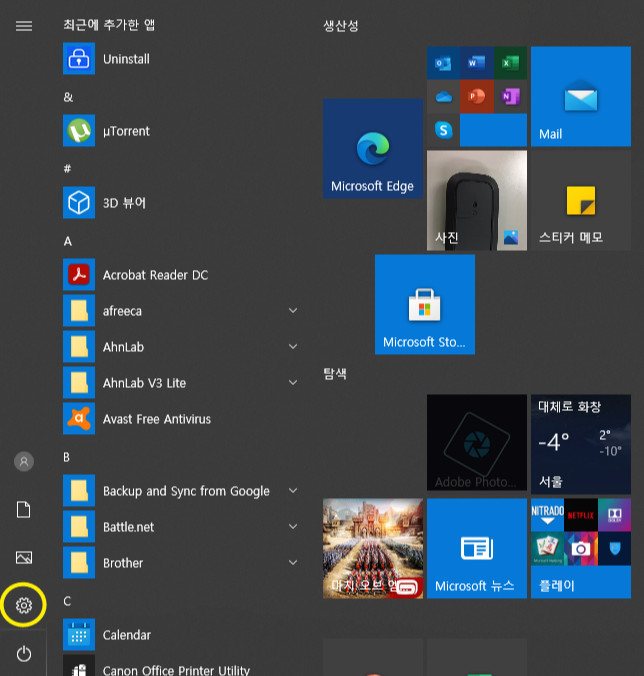This screenshot has height=676, width=644.
Task: Click the '#' section header
Action: point(67,169)
